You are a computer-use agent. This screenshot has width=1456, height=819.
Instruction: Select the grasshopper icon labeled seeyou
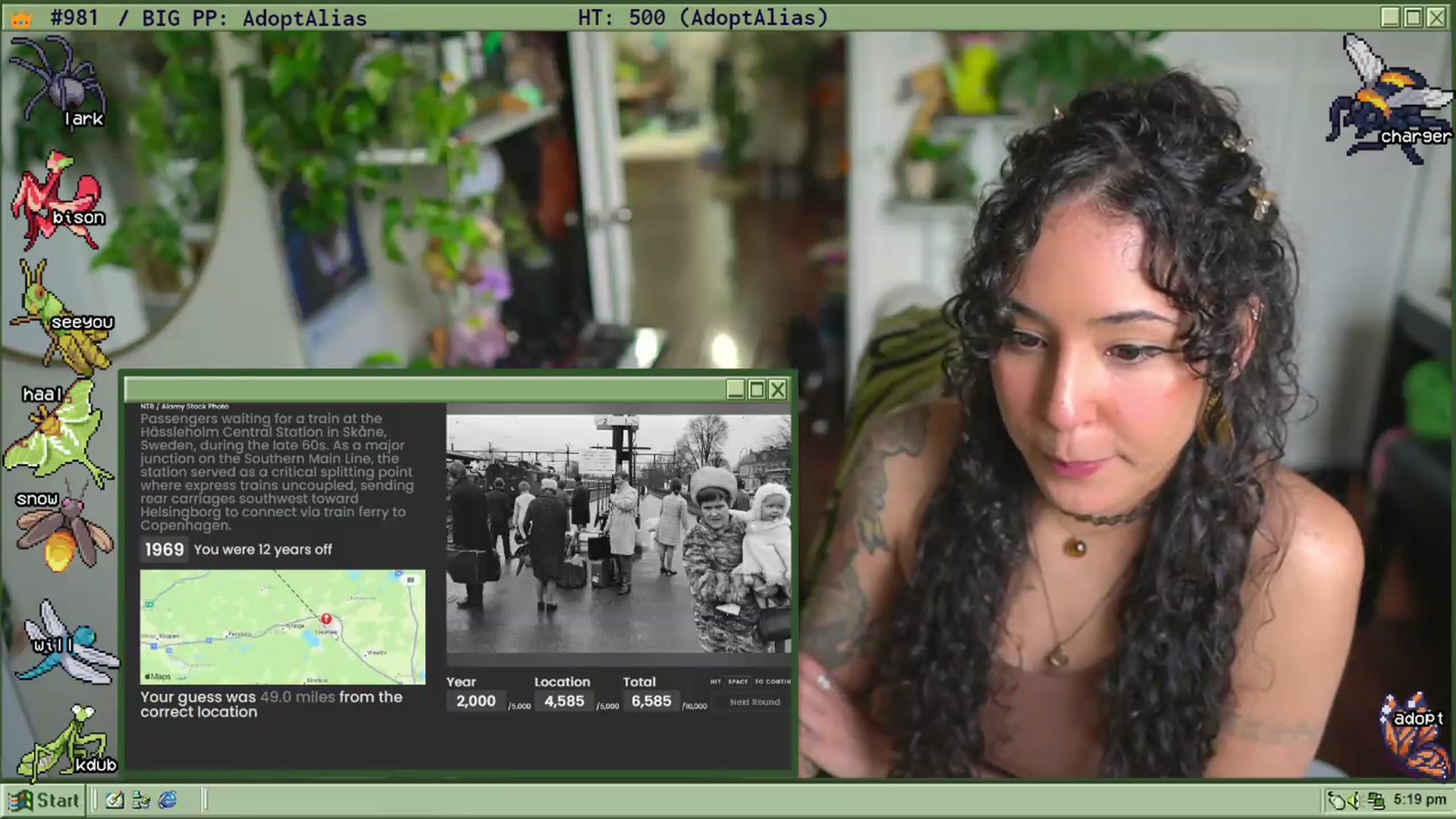tap(62, 317)
